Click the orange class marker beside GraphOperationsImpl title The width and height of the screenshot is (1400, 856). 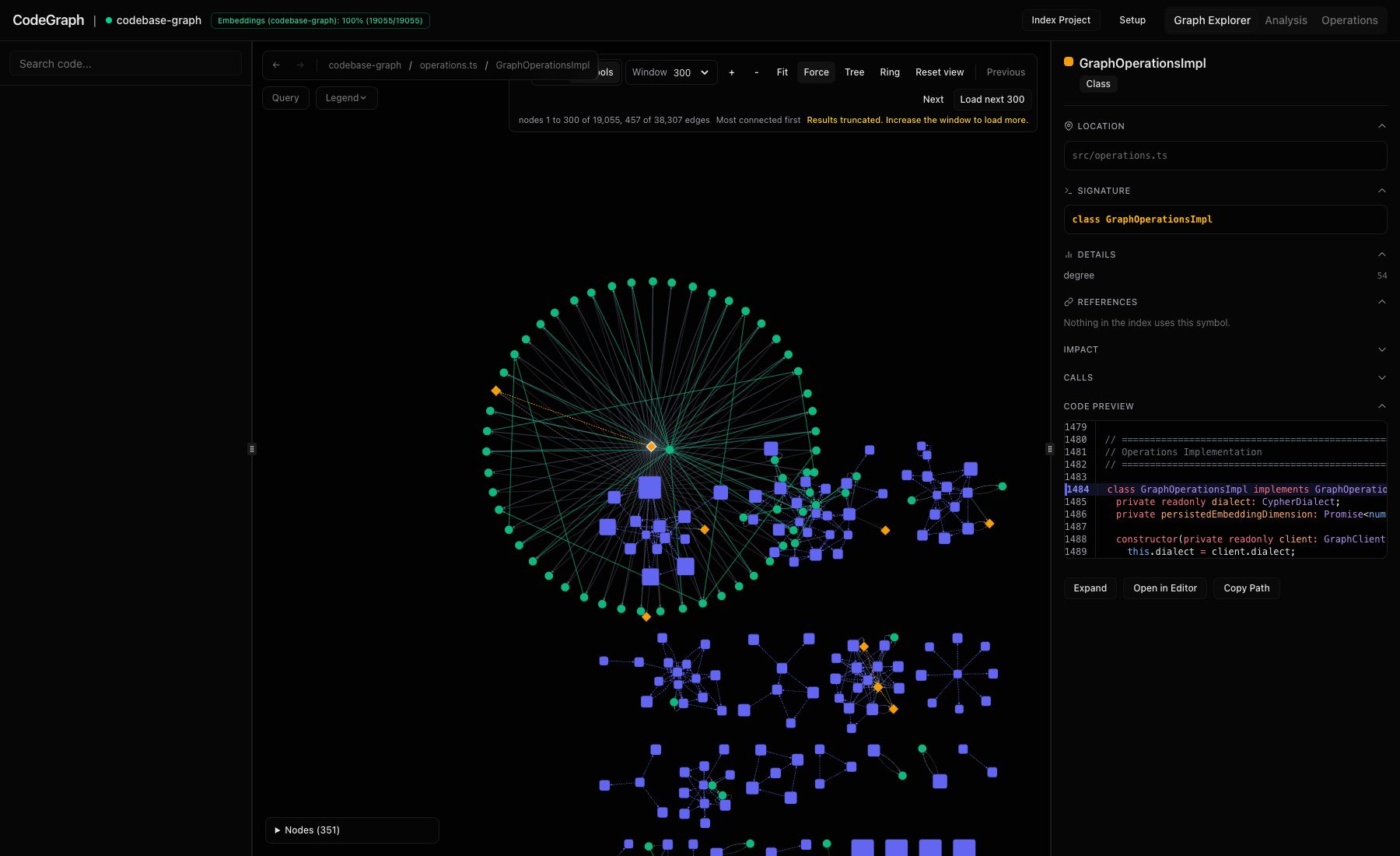coord(1069,62)
